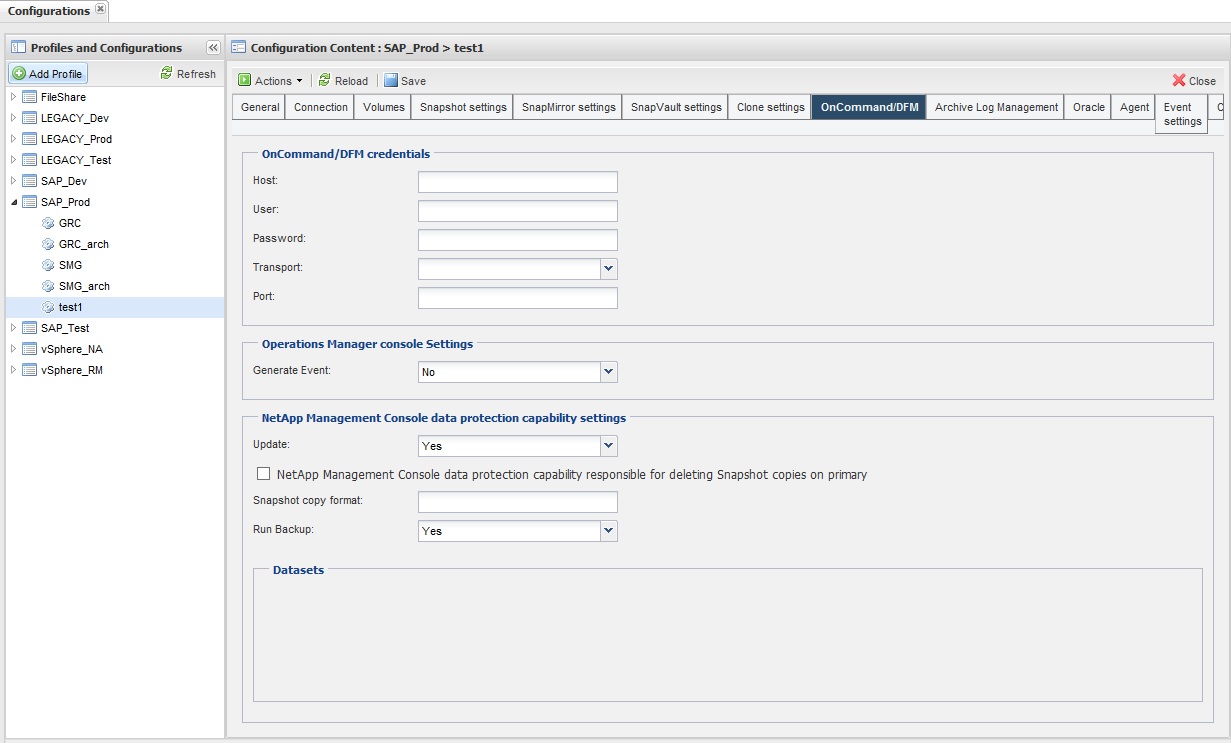Open the Transport dropdown
1231x743 pixels.
[608, 268]
